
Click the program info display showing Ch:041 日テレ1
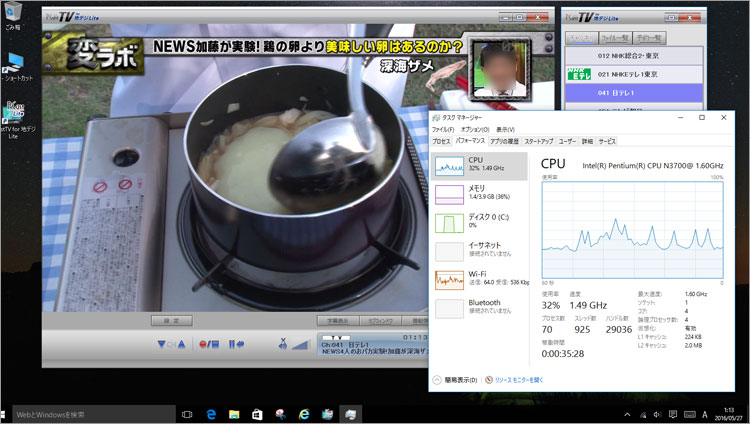[x=373, y=345]
